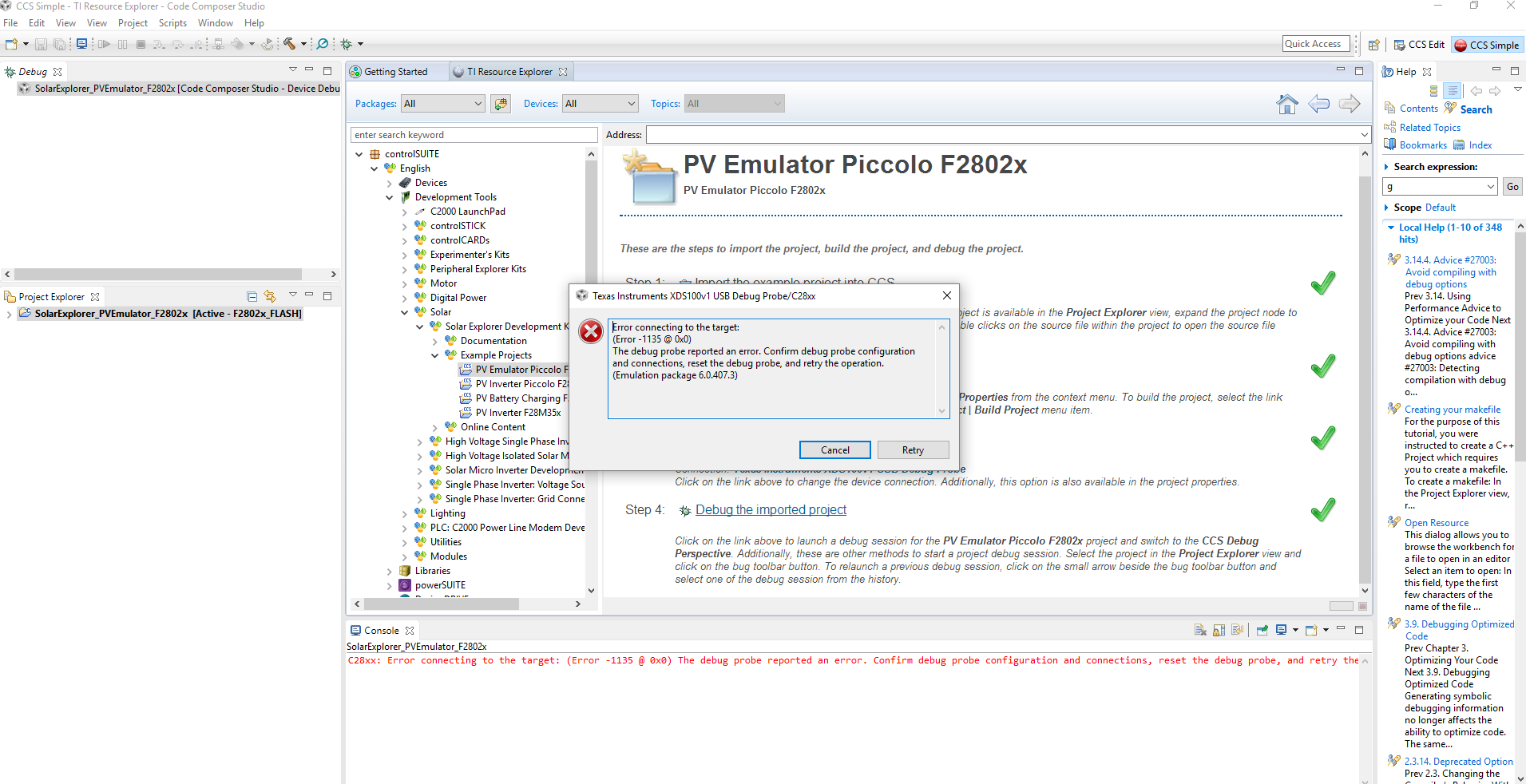
Task: Collapse the Development Tools node
Action: pos(390,197)
